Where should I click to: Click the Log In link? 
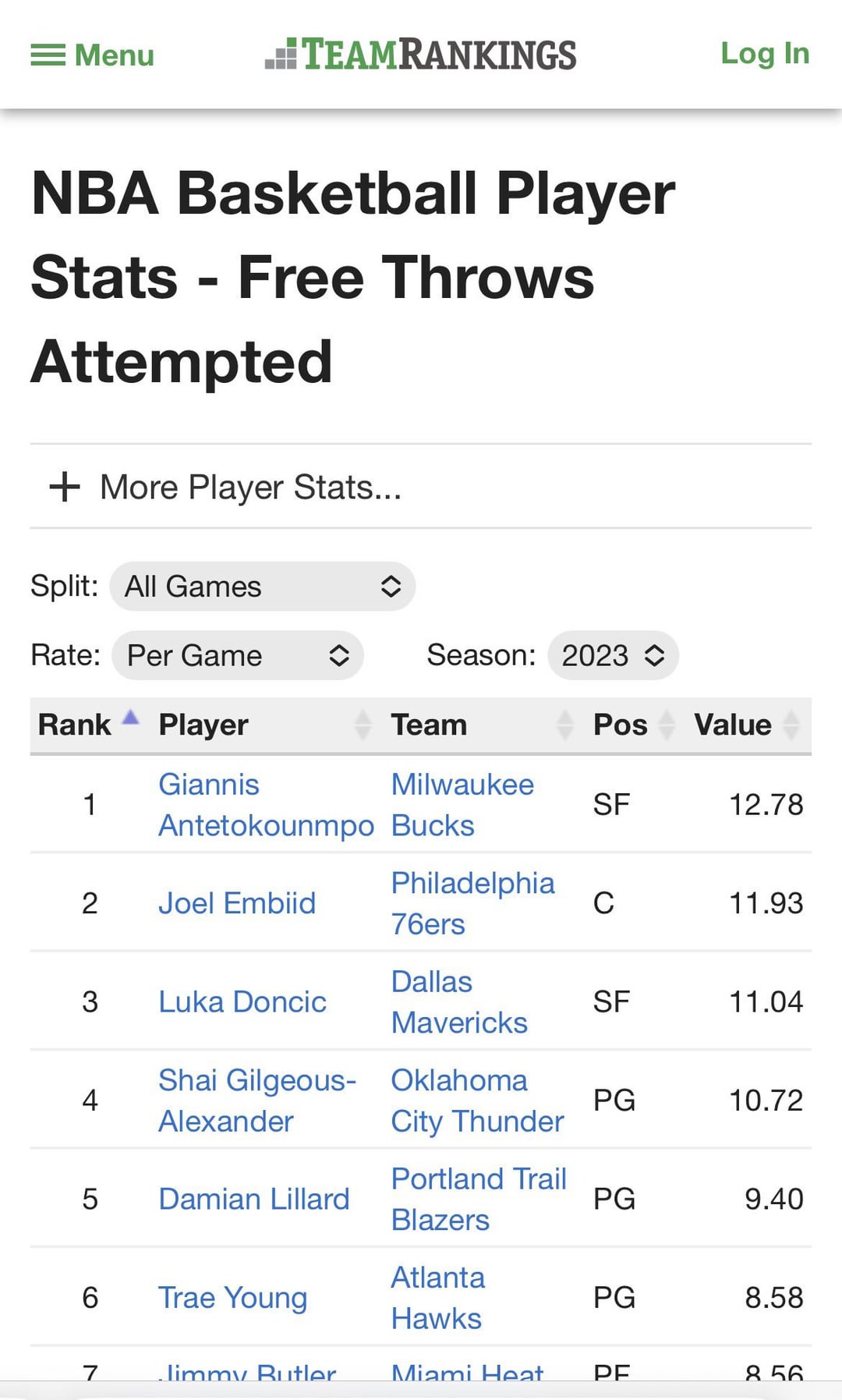pyautogui.click(x=764, y=54)
